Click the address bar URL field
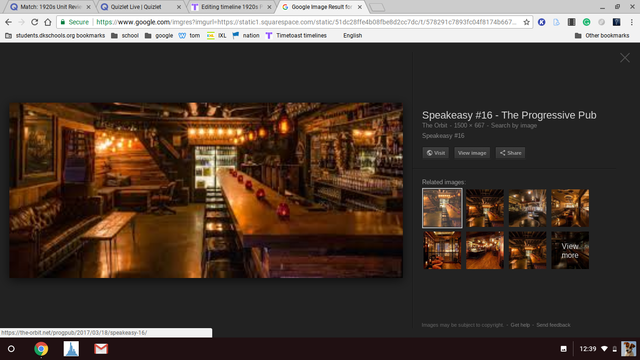Viewport: 640px width, 360px height. coord(306,22)
